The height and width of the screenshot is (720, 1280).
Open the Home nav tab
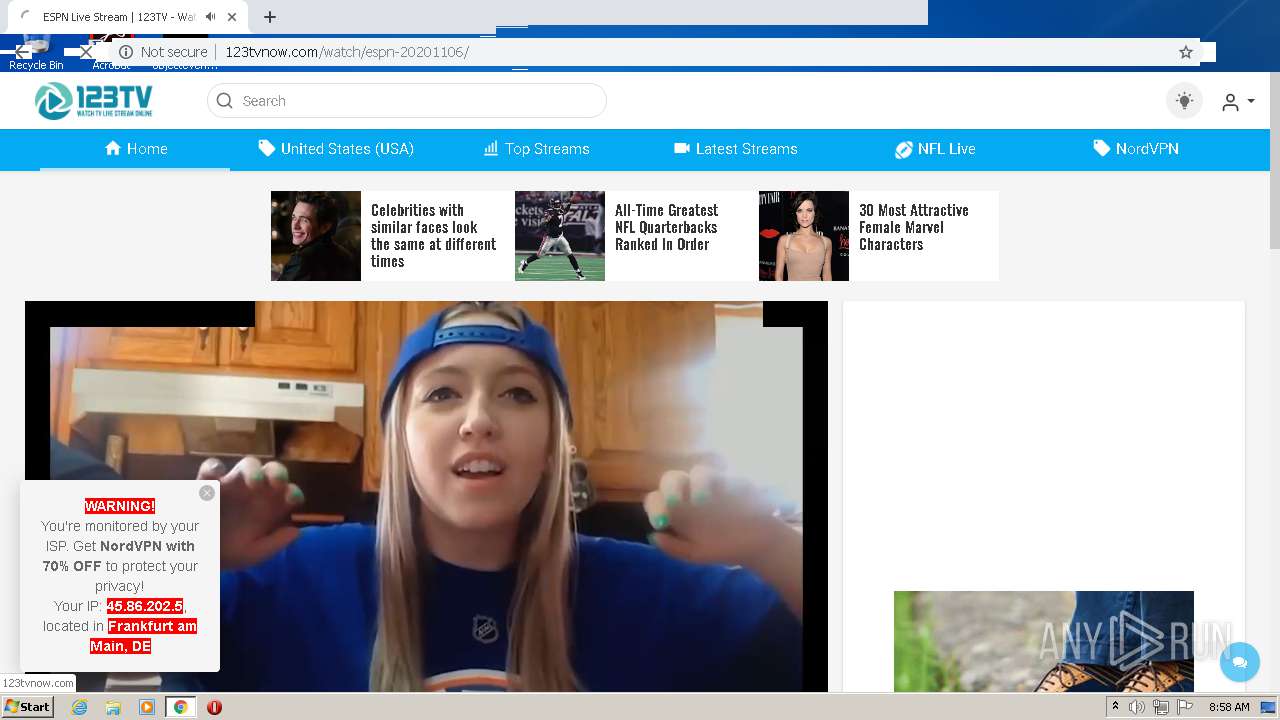point(135,149)
